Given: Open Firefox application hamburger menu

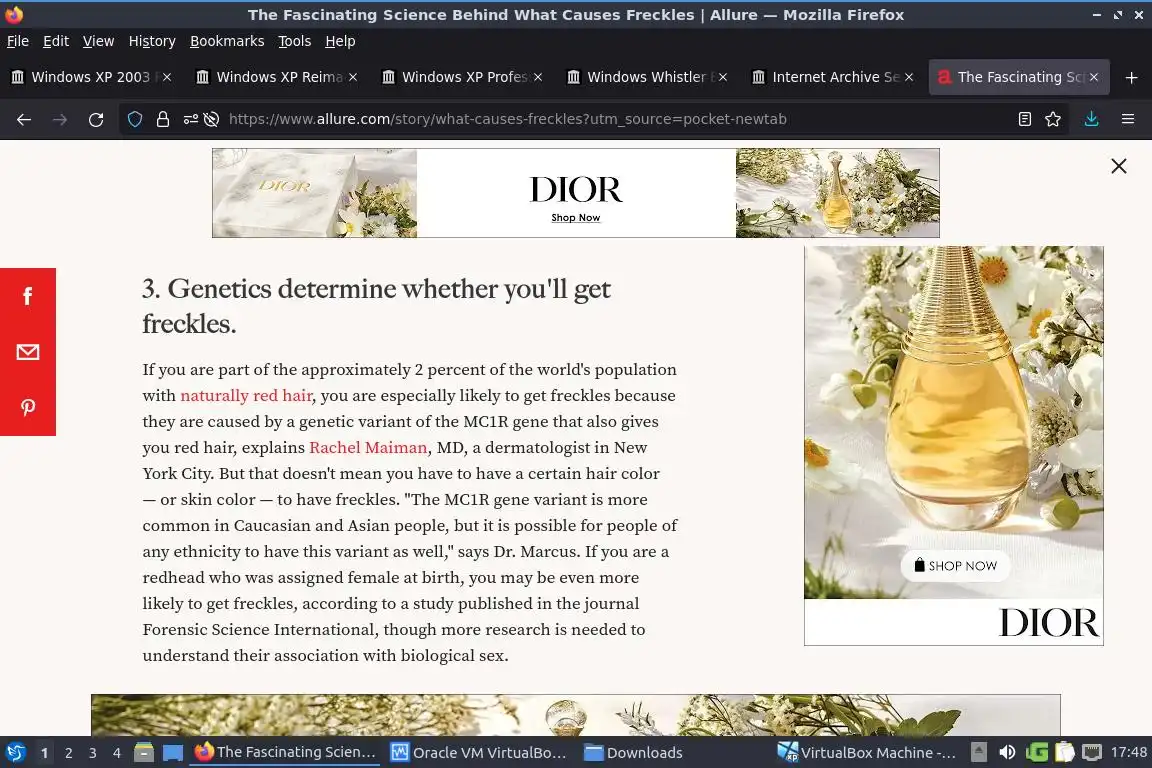Looking at the screenshot, I should (1128, 119).
